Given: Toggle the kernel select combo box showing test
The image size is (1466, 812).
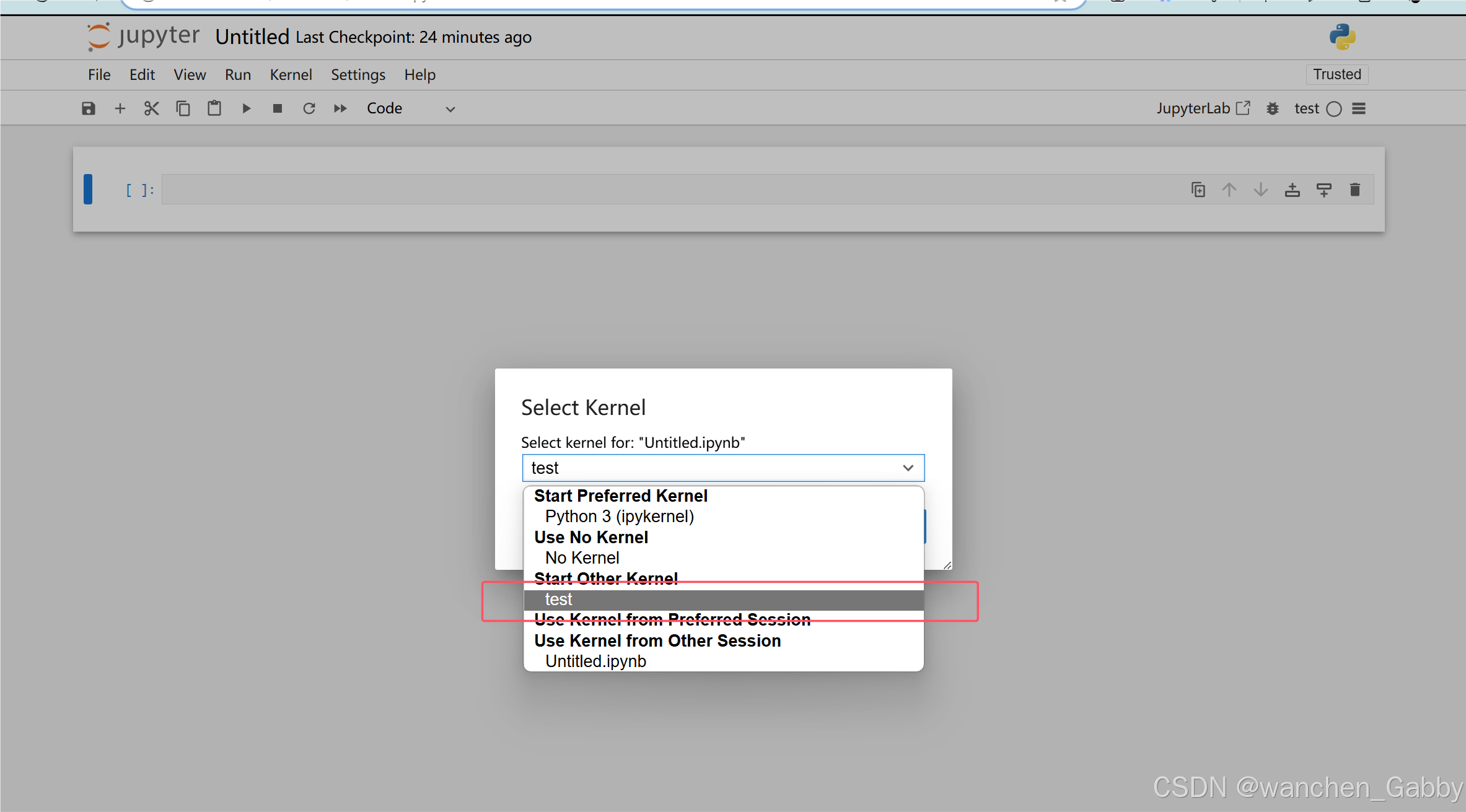Looking at the screenshot, I should pyautogui.click(x=723, y=468).
